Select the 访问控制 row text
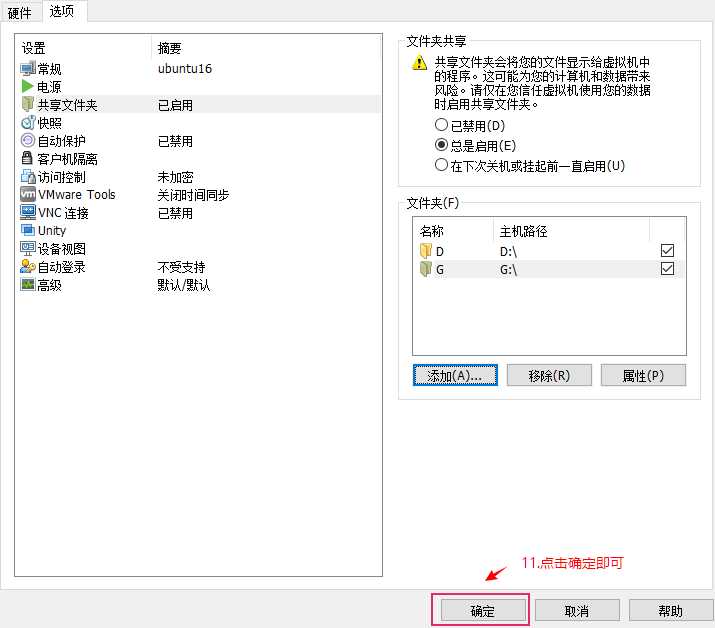 61,177
